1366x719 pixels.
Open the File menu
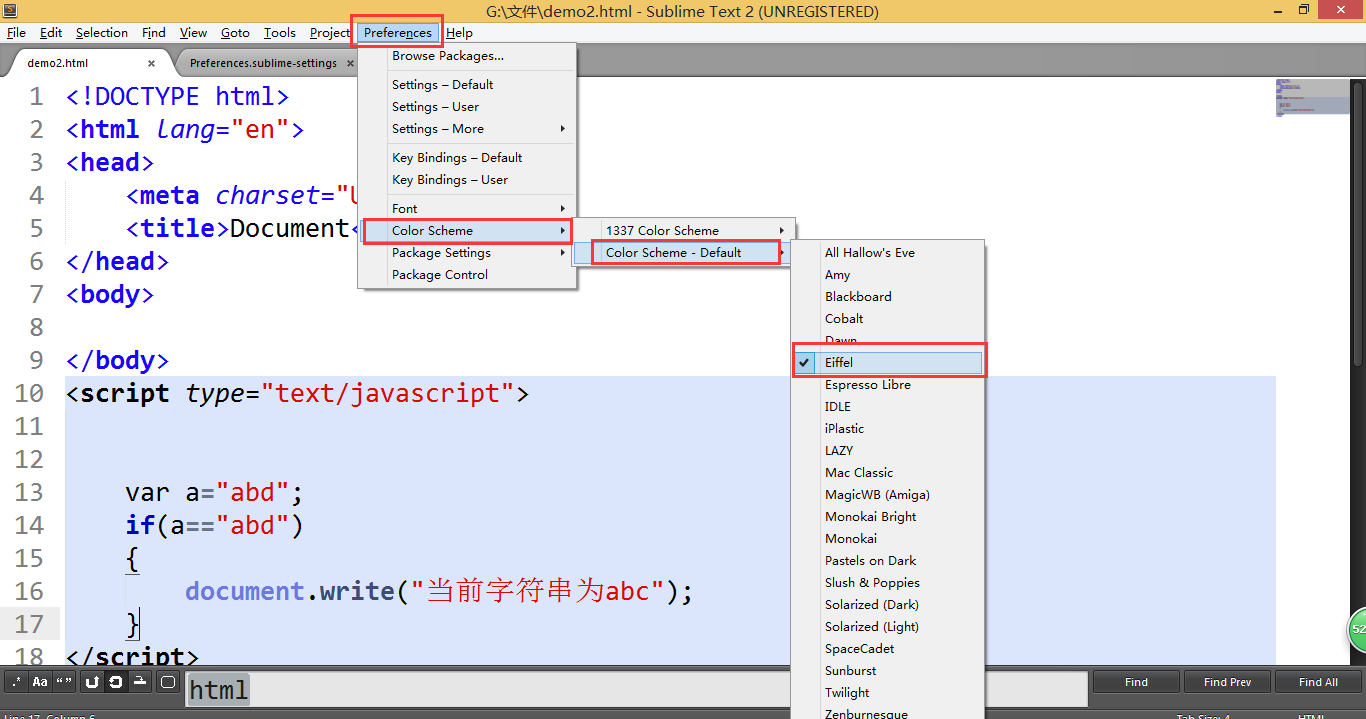[x=16, y=33]
